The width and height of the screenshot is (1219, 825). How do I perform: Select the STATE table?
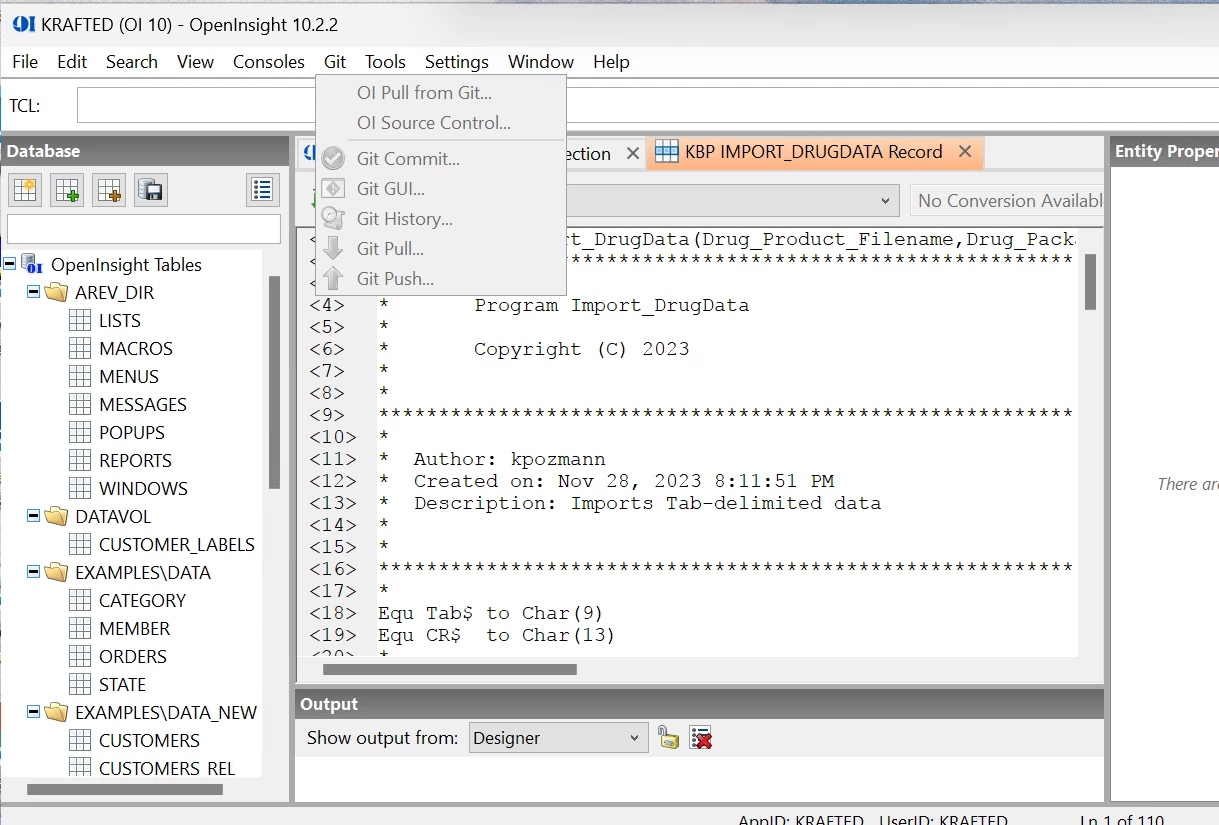click(122, 685)
